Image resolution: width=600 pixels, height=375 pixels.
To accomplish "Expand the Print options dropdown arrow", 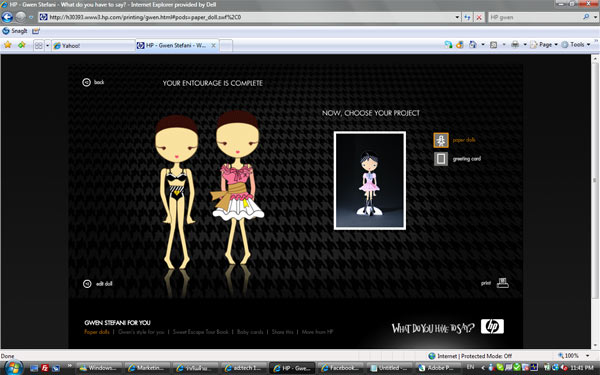I will pos(525,45).
